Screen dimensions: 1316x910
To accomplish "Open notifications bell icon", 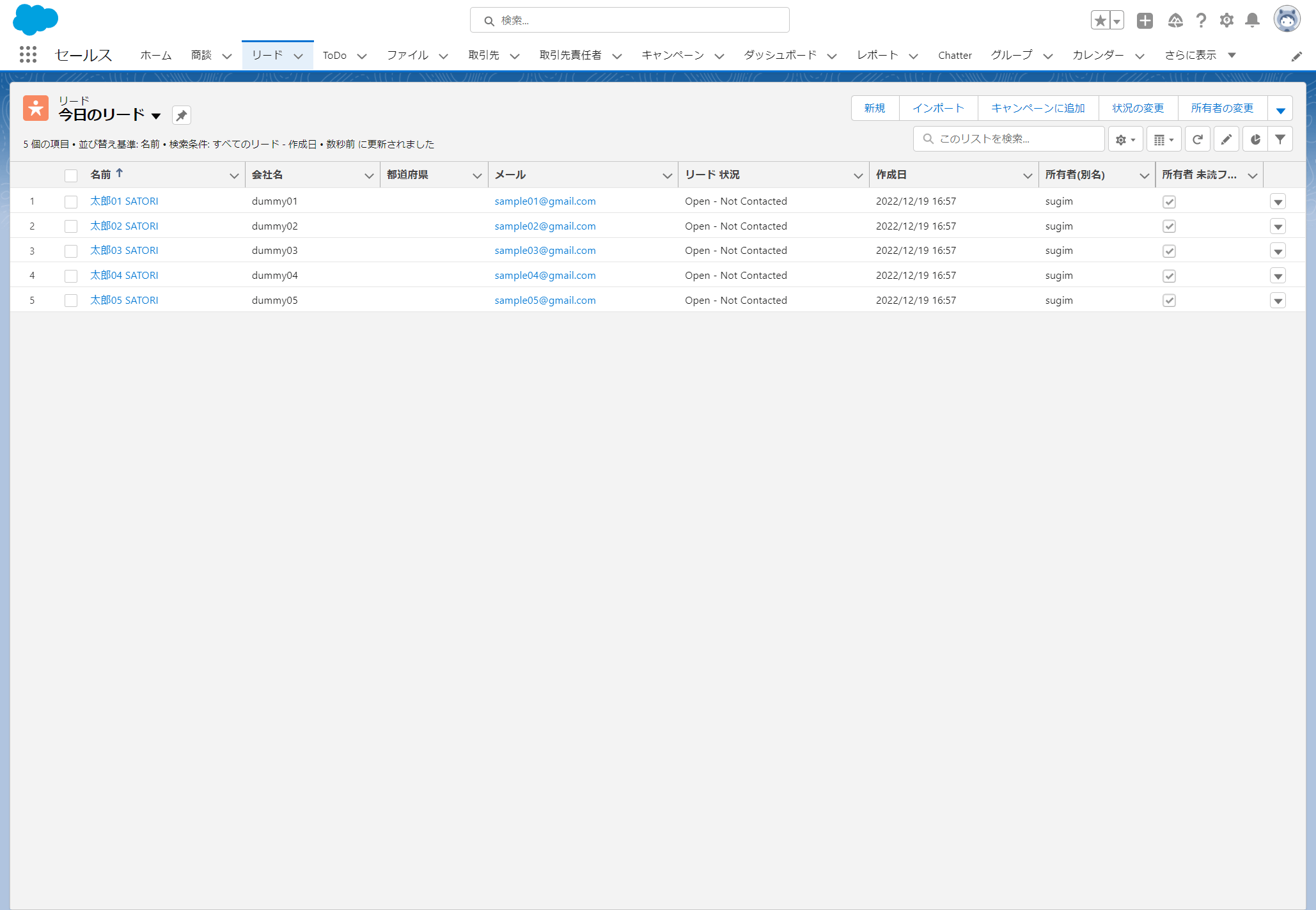I will [1252, 20].
